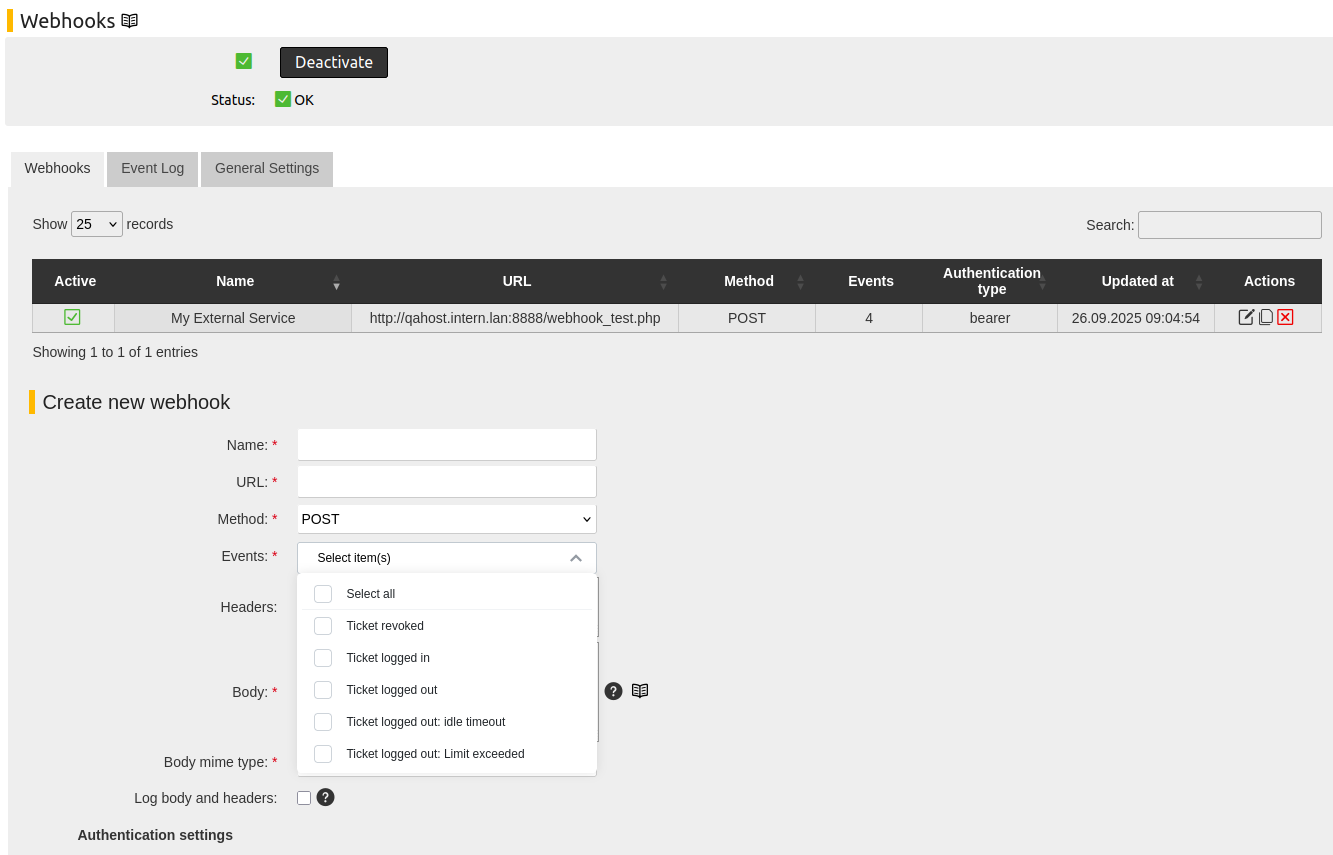The width and height of the screenshot is (1333, 855).
Task: Switch to the Event Log tab
Action: 152,169
